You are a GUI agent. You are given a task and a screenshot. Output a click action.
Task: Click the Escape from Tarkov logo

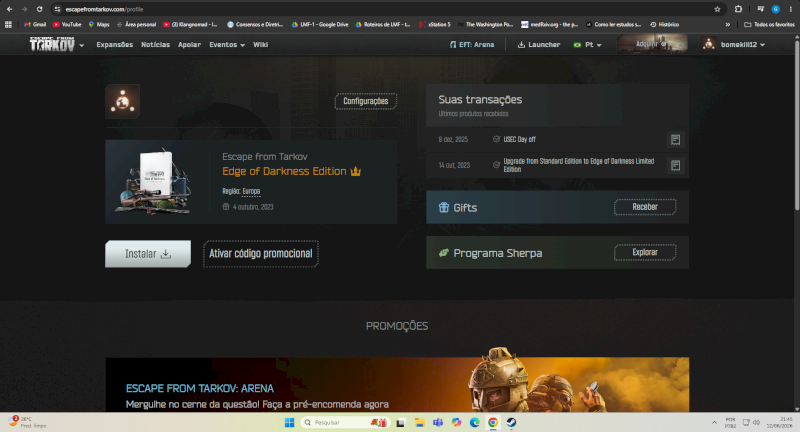[52, 44]
